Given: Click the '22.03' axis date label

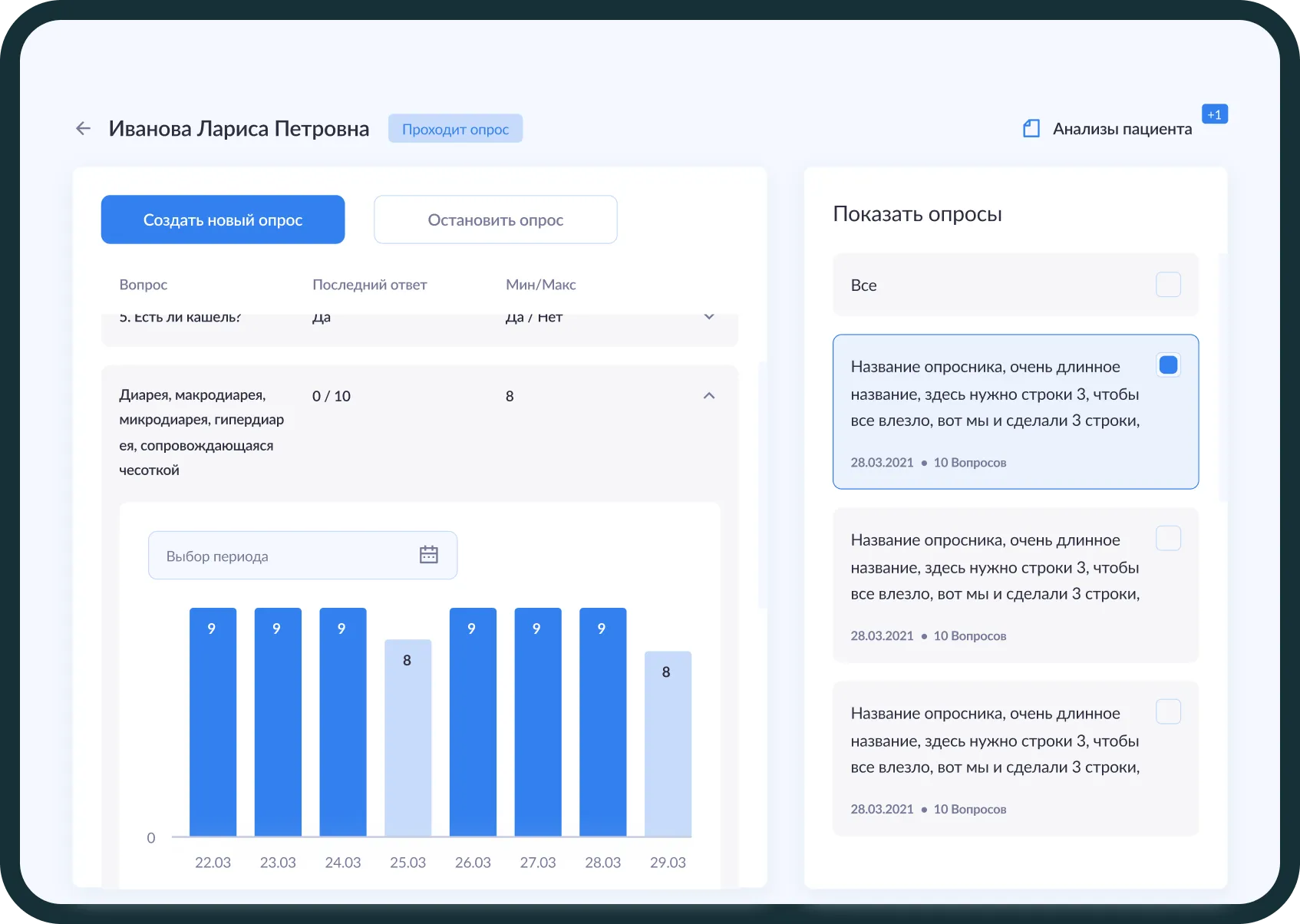Looking at the screenshot, I should [x=213, y=863].
